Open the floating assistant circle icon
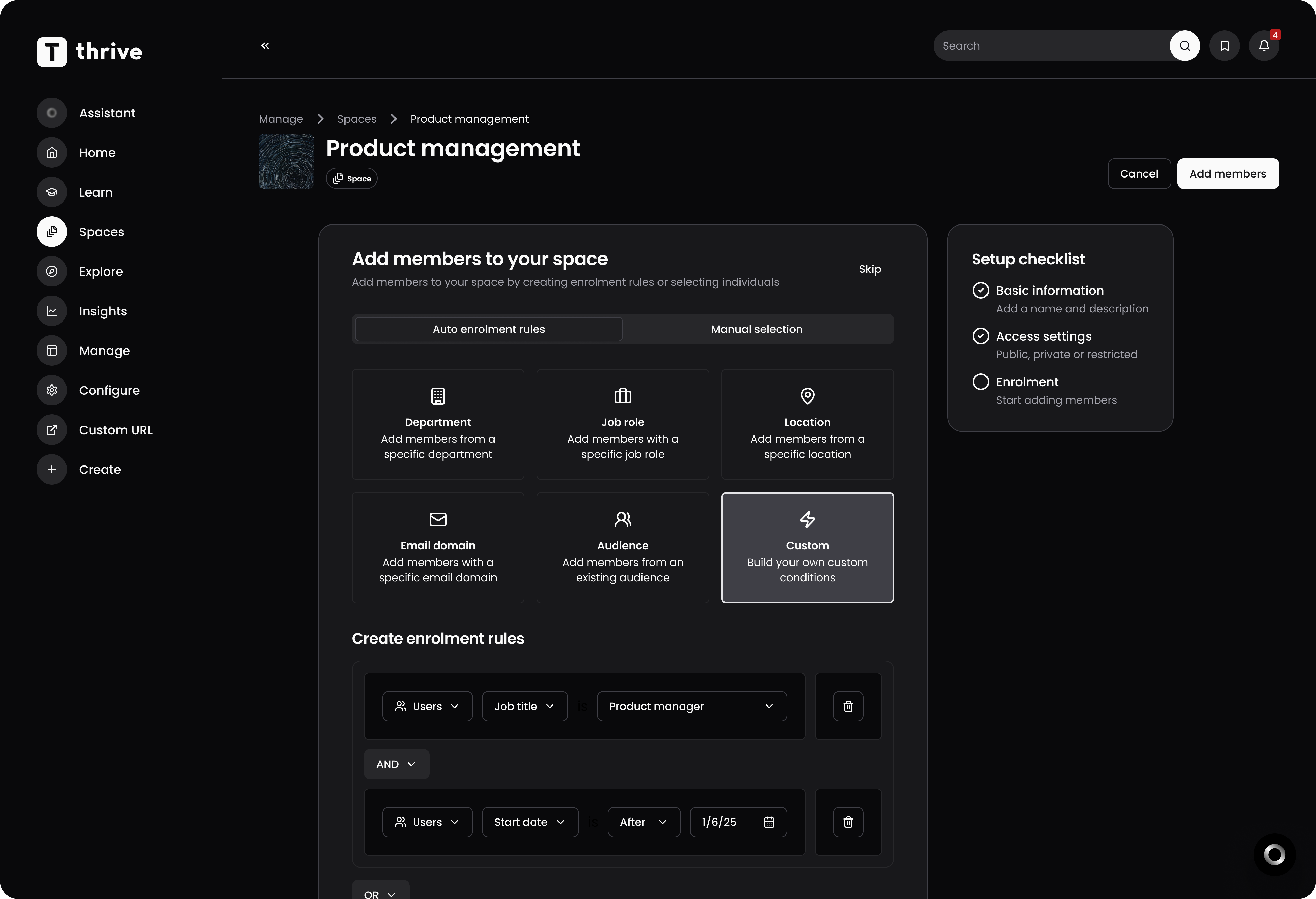The height and width of the screenshot is (899, 1316). point(1274,854)
